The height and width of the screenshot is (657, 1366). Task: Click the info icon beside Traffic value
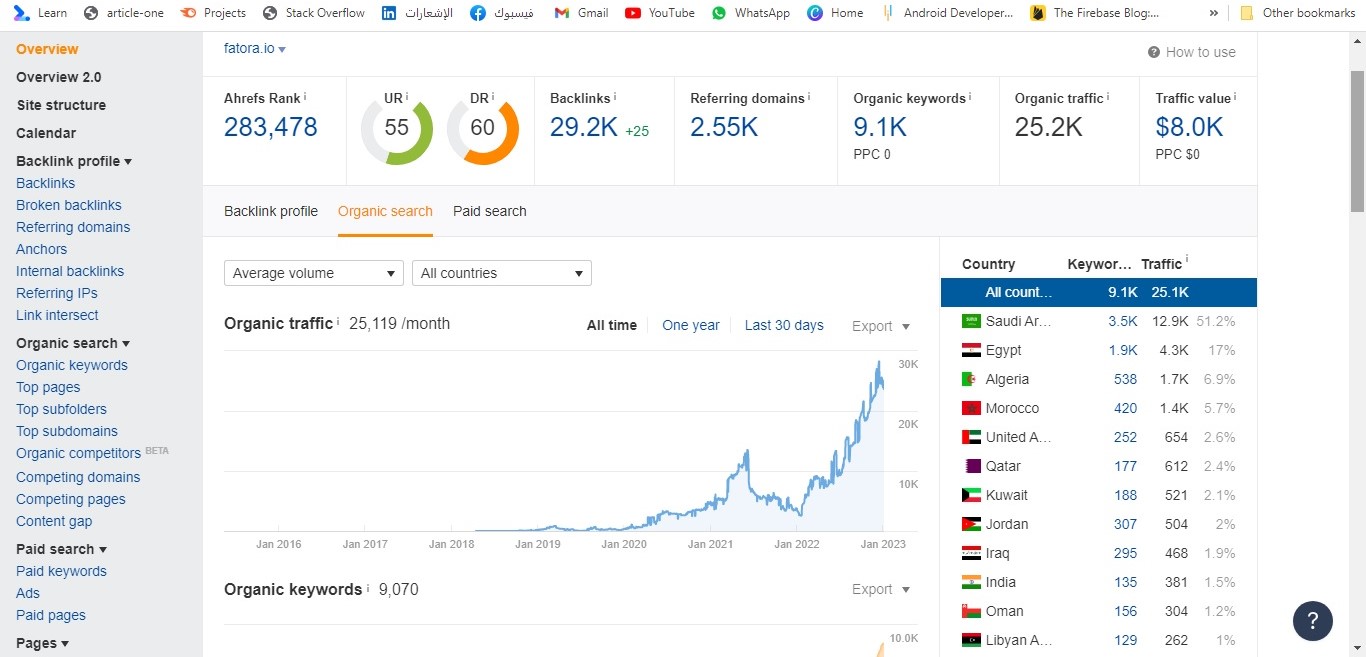(x=1235, y=97)
